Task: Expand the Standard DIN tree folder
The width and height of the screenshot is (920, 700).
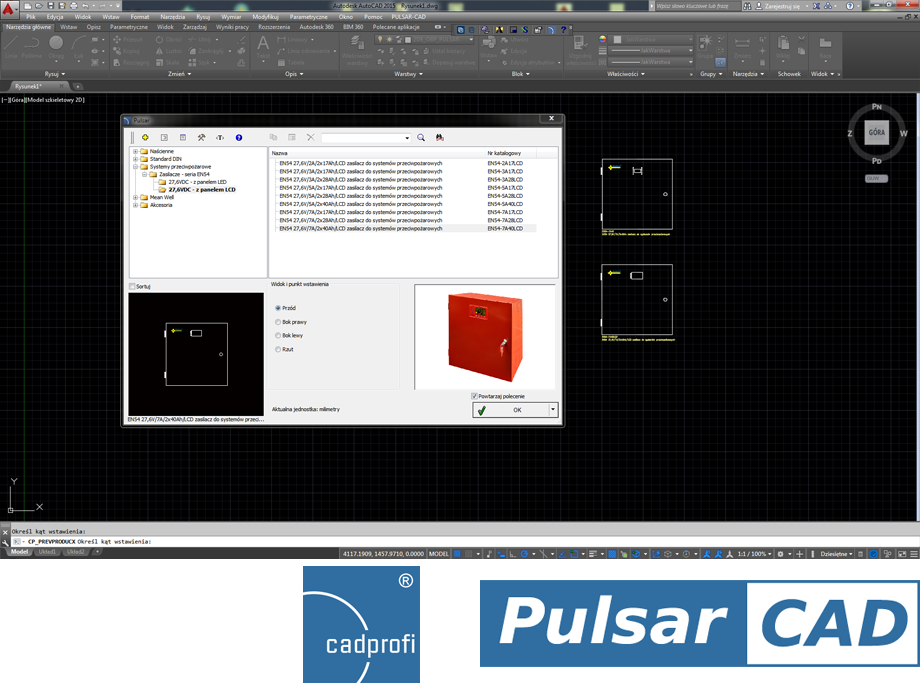Action: point(136,159)
